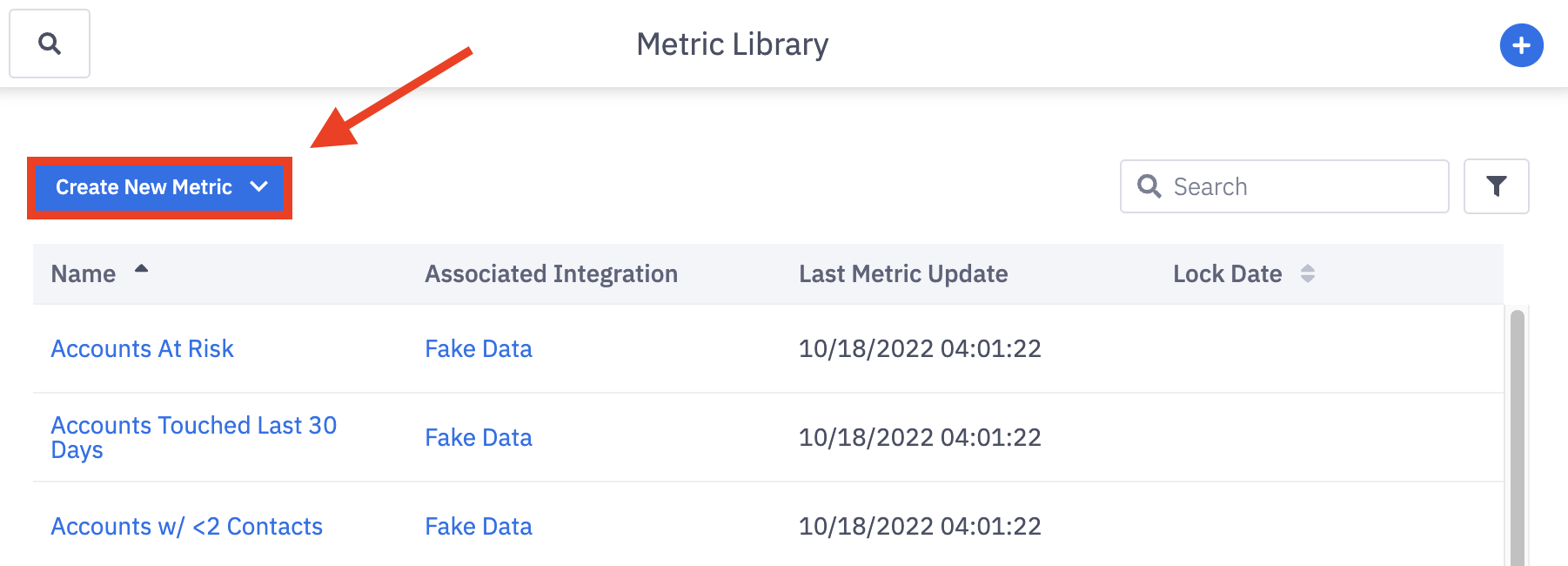Click the table vertical scrollbar
This screenshot has height=566, width=1568.
click(1517, 435)
